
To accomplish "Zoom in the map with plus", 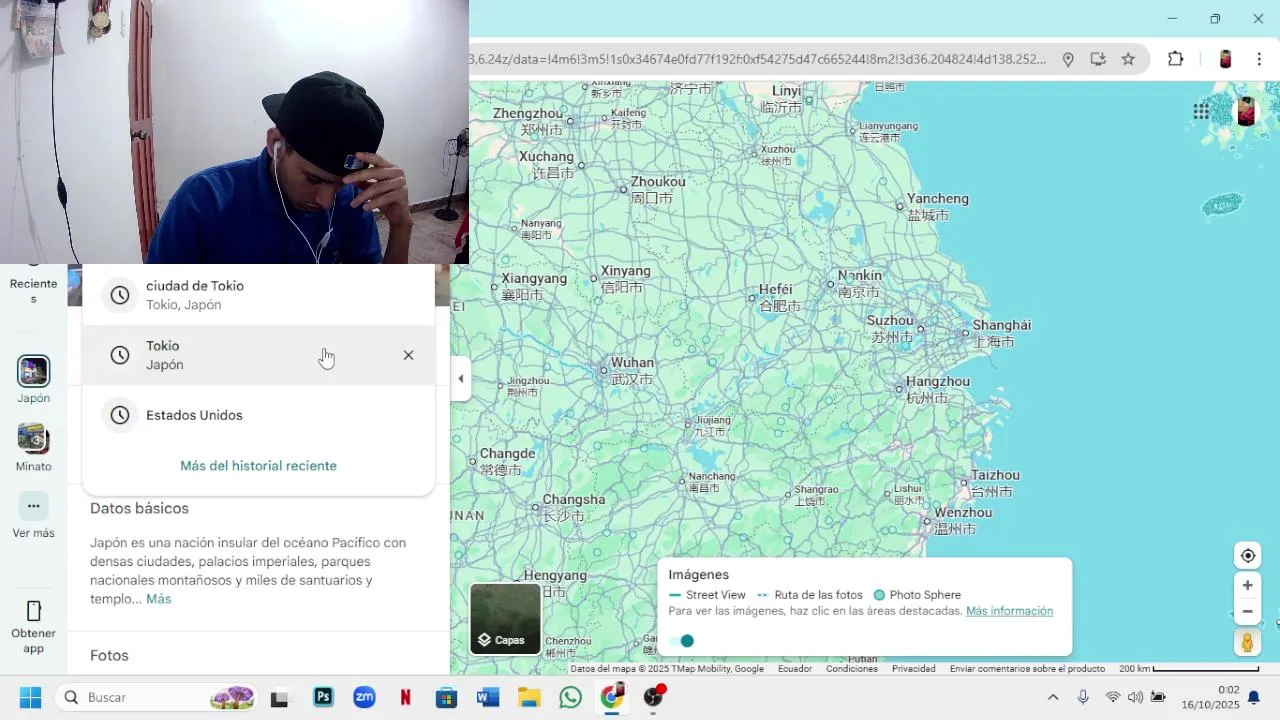I will [1247, 585].
